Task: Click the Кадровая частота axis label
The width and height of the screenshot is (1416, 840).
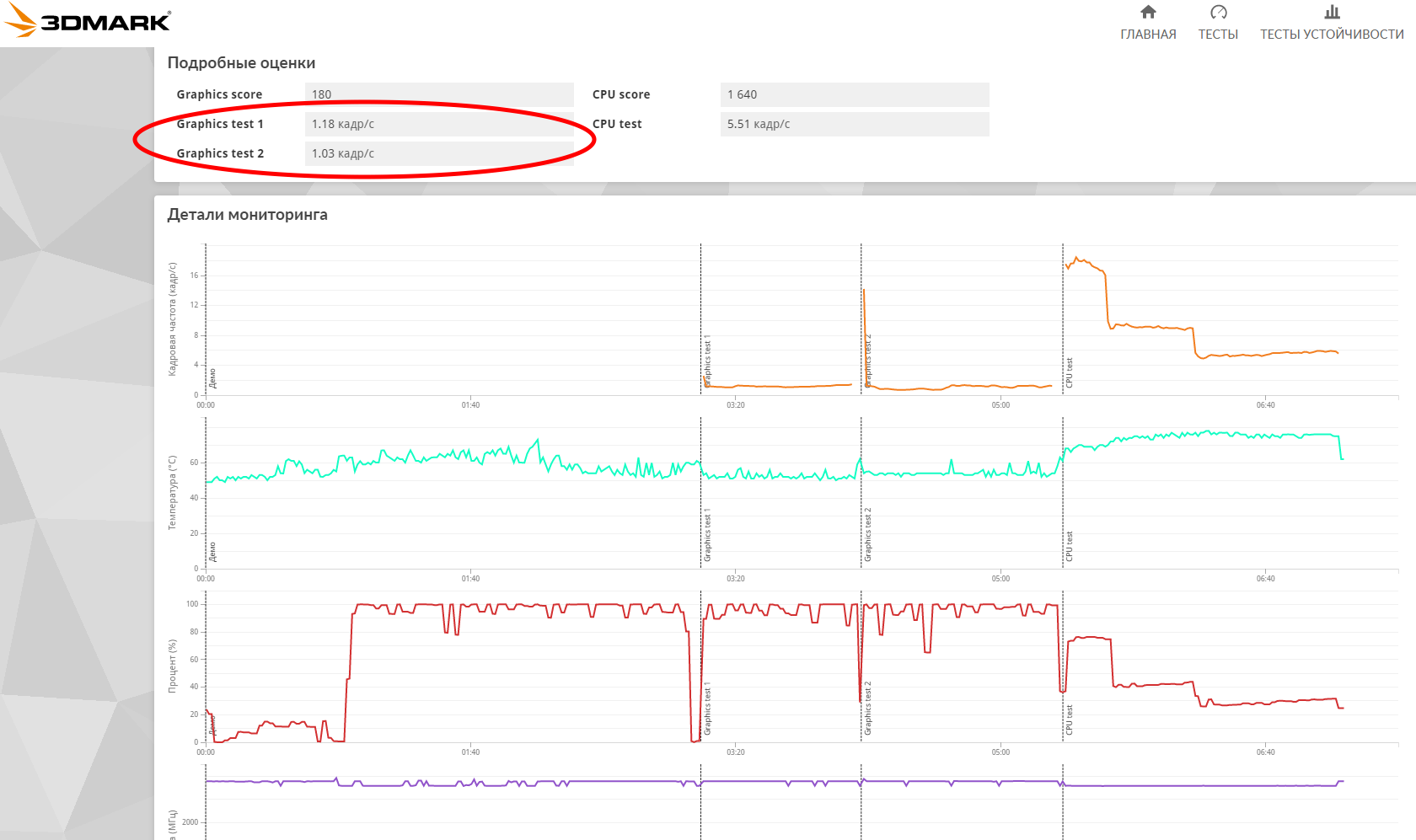Action: coord(173,319)
